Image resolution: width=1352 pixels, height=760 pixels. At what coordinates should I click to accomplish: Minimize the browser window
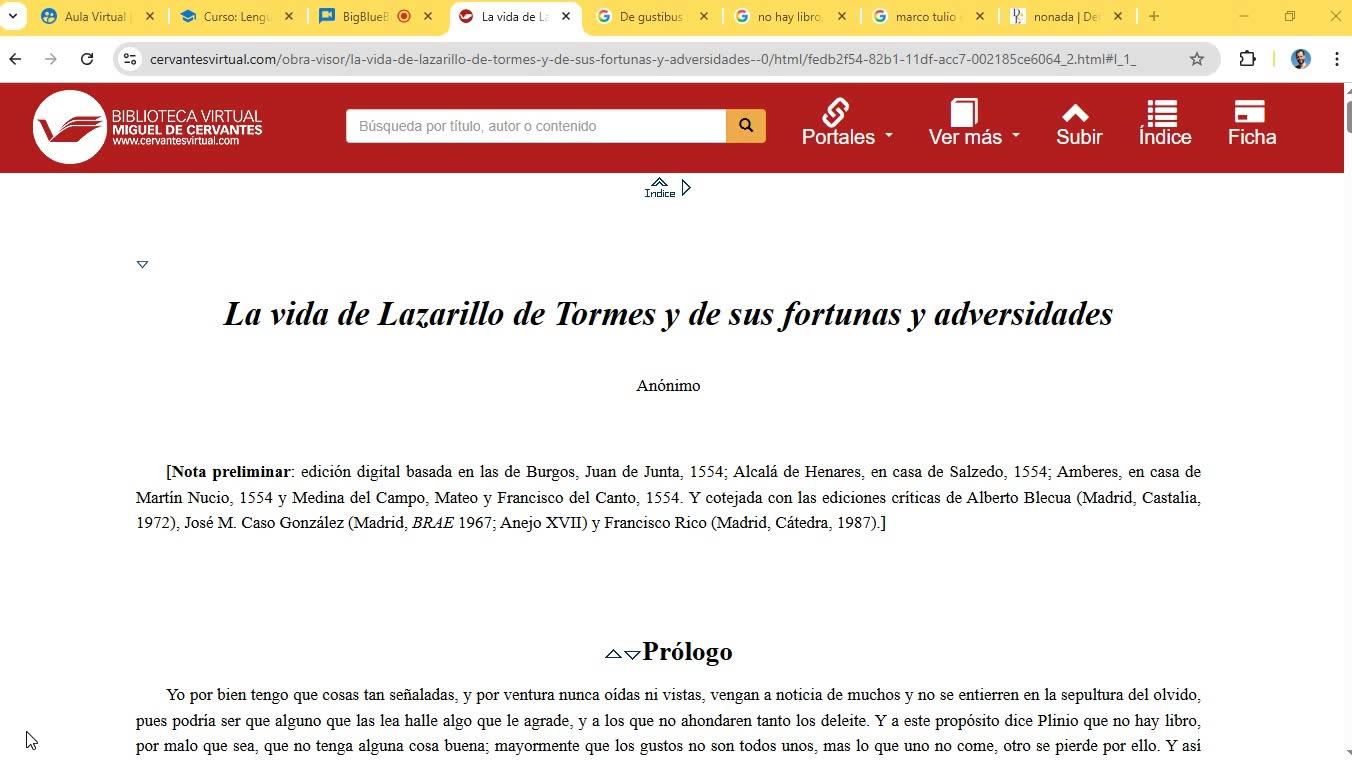pos(1244,16)
